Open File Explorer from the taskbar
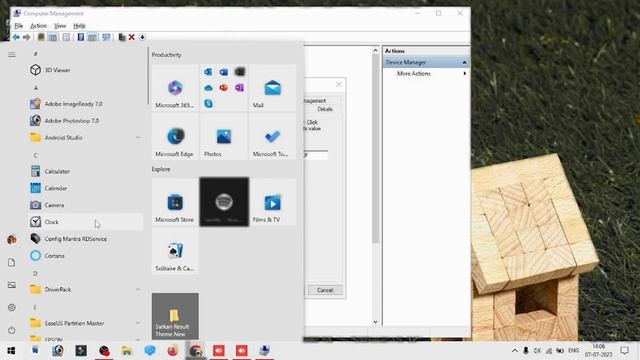This screenshot has height=360, width=640. click(x=127, y=351)
